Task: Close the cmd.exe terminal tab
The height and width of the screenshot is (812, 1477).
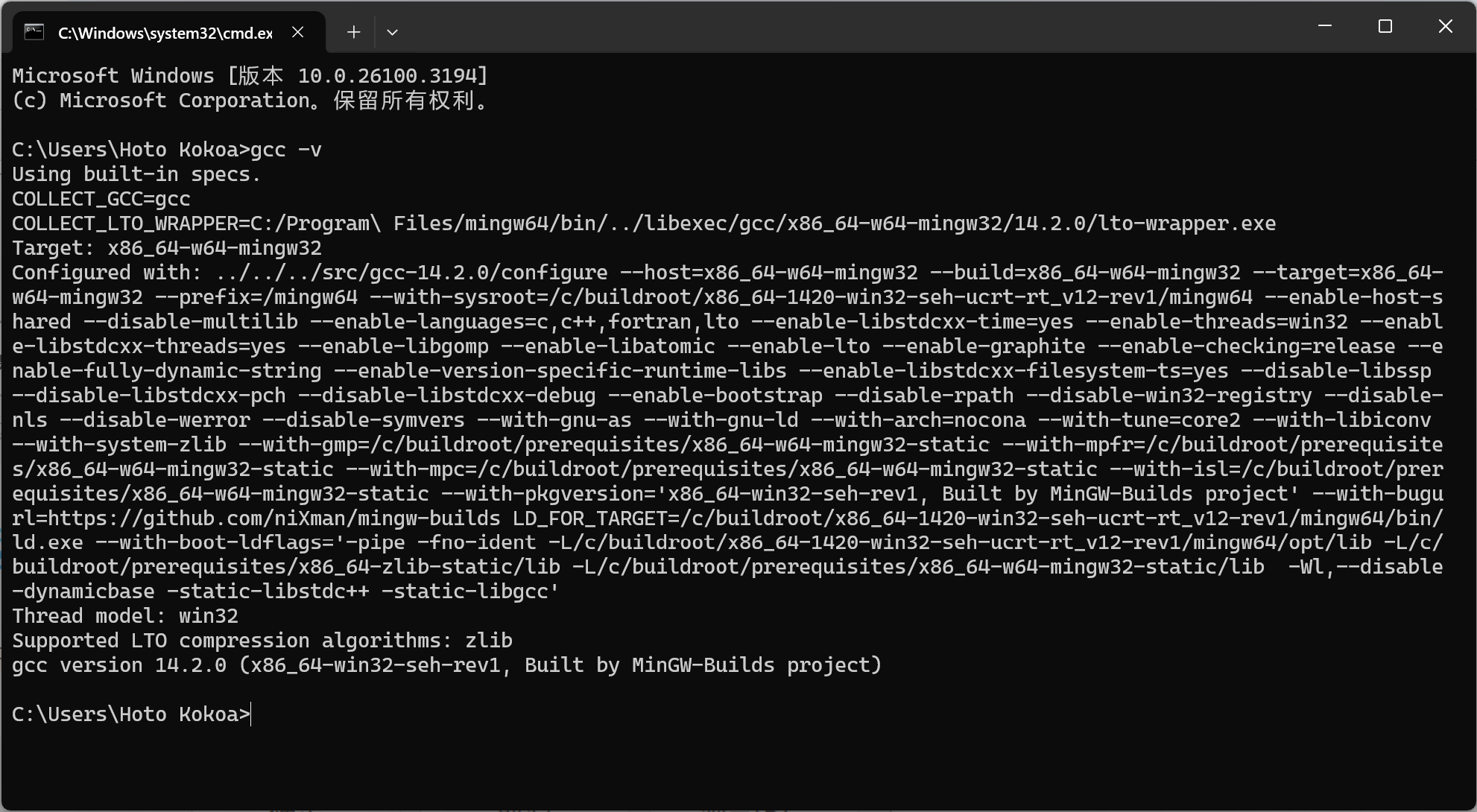Action: pos(297,32)
